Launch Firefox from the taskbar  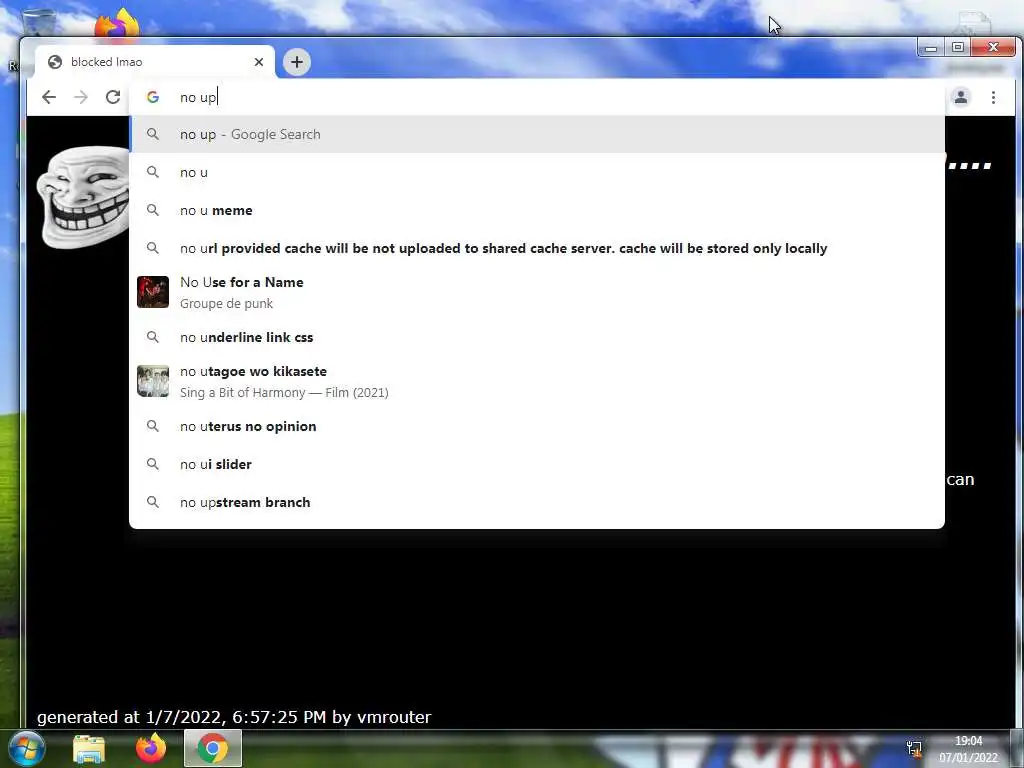click(x=151, y=748)
